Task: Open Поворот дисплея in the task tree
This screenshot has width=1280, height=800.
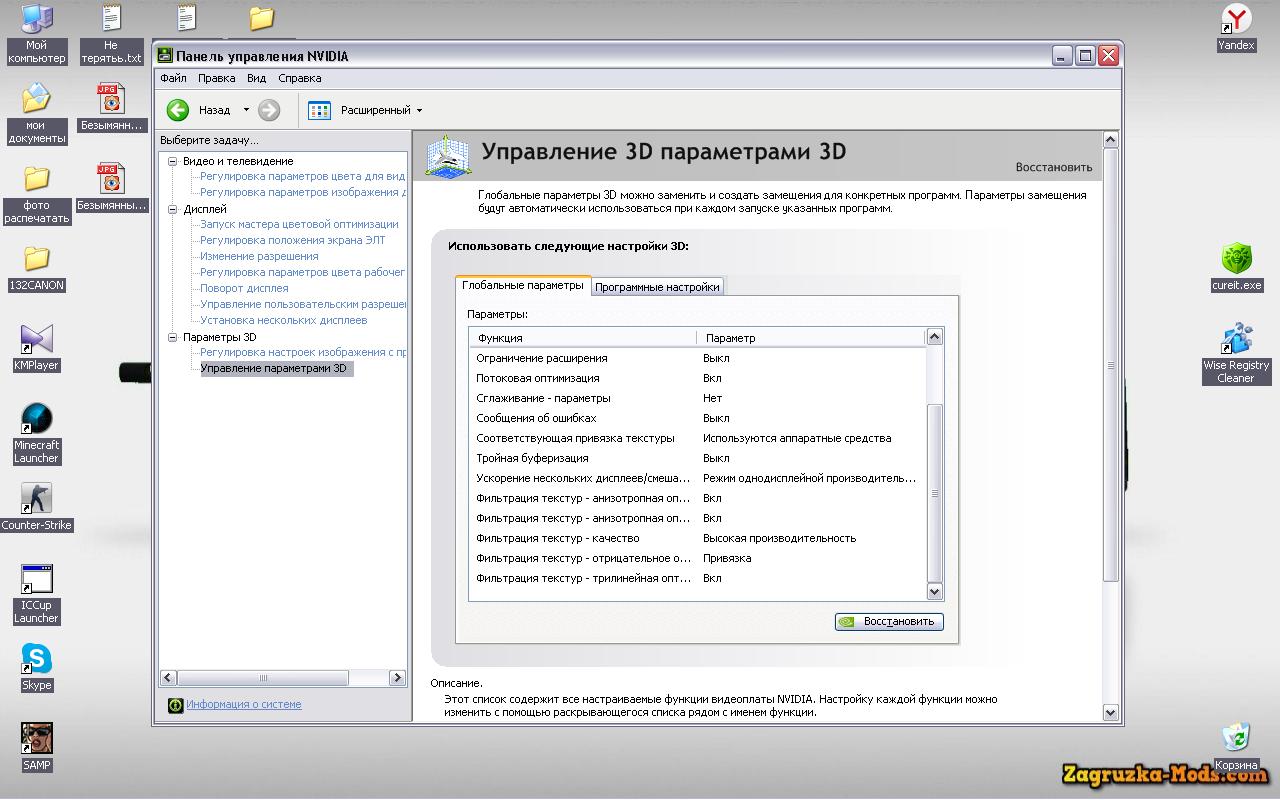Action: click(244, 288)
